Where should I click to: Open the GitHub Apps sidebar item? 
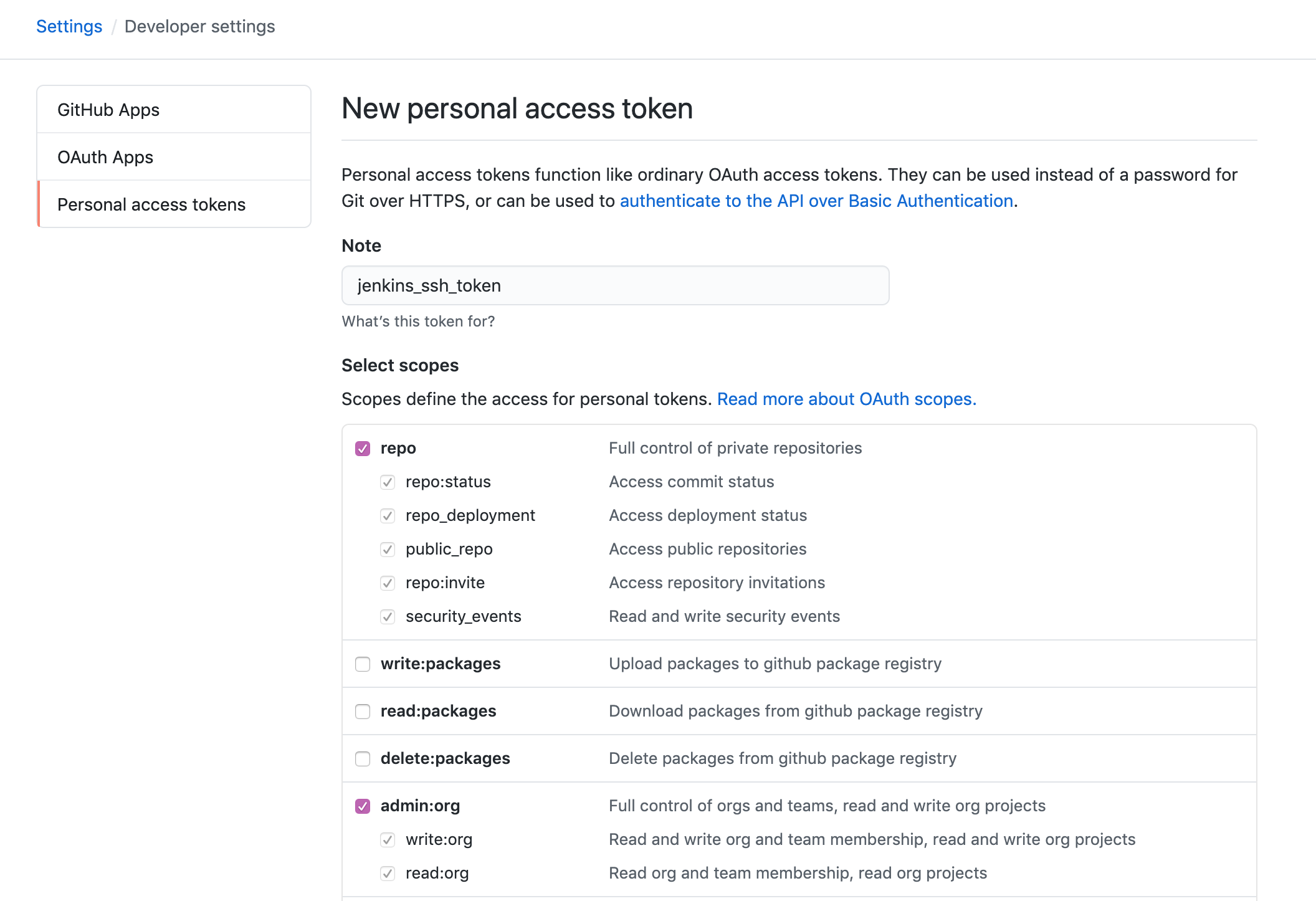(x=108, y=110)
